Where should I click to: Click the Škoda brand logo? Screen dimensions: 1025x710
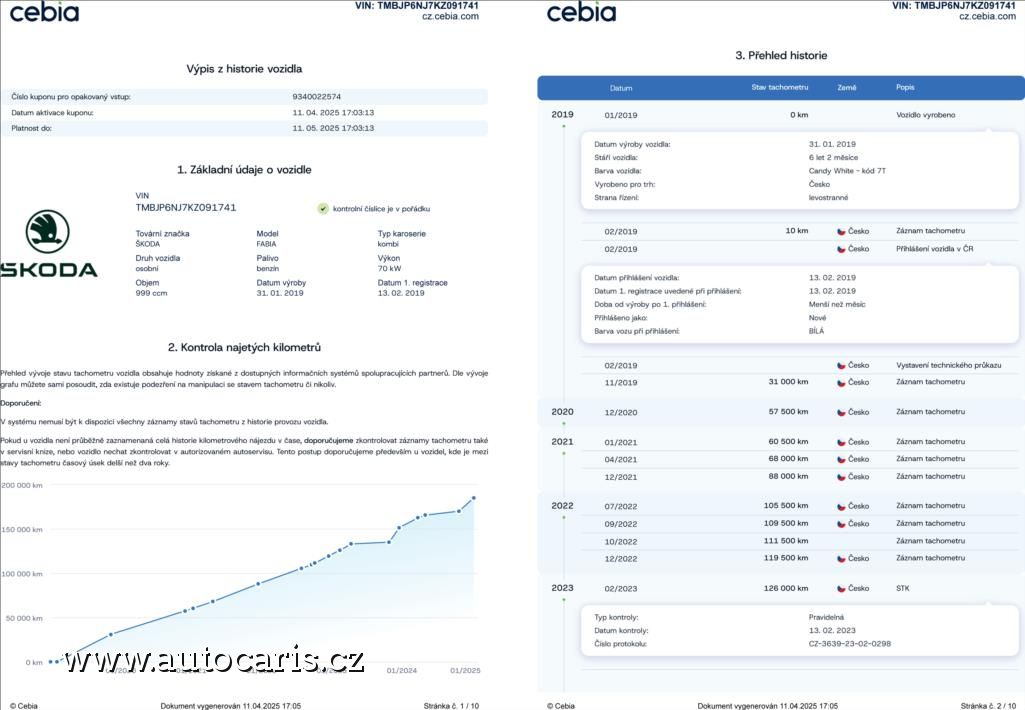pos(48,244)
